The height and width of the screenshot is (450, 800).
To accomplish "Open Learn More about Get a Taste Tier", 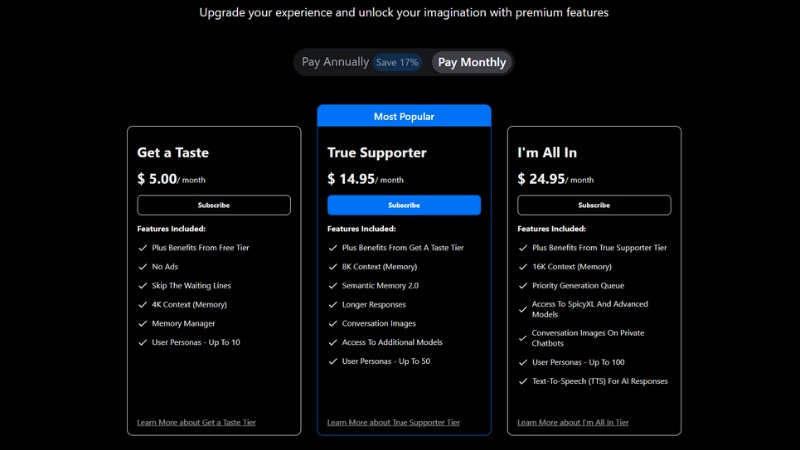I will (x=197, y=422).
